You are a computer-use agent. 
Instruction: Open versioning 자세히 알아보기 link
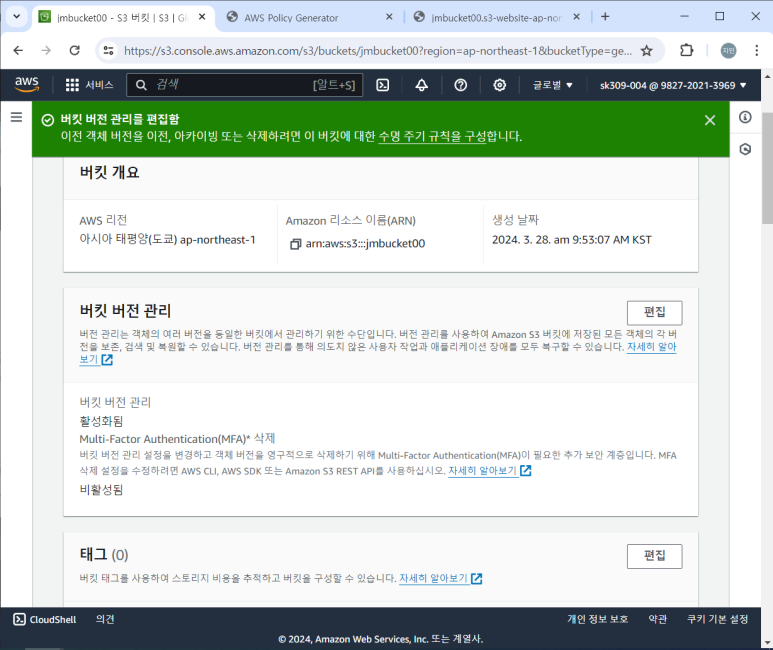(x=651, y=347)
